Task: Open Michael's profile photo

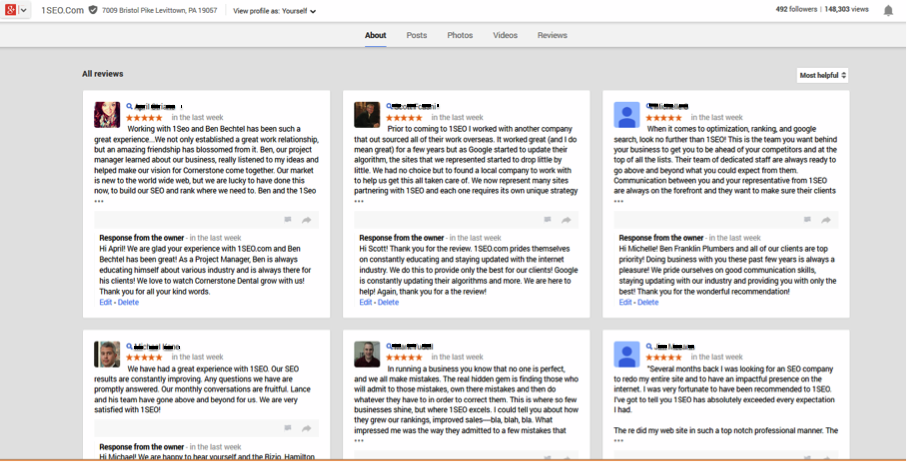Action: click(x=107, y=354)
